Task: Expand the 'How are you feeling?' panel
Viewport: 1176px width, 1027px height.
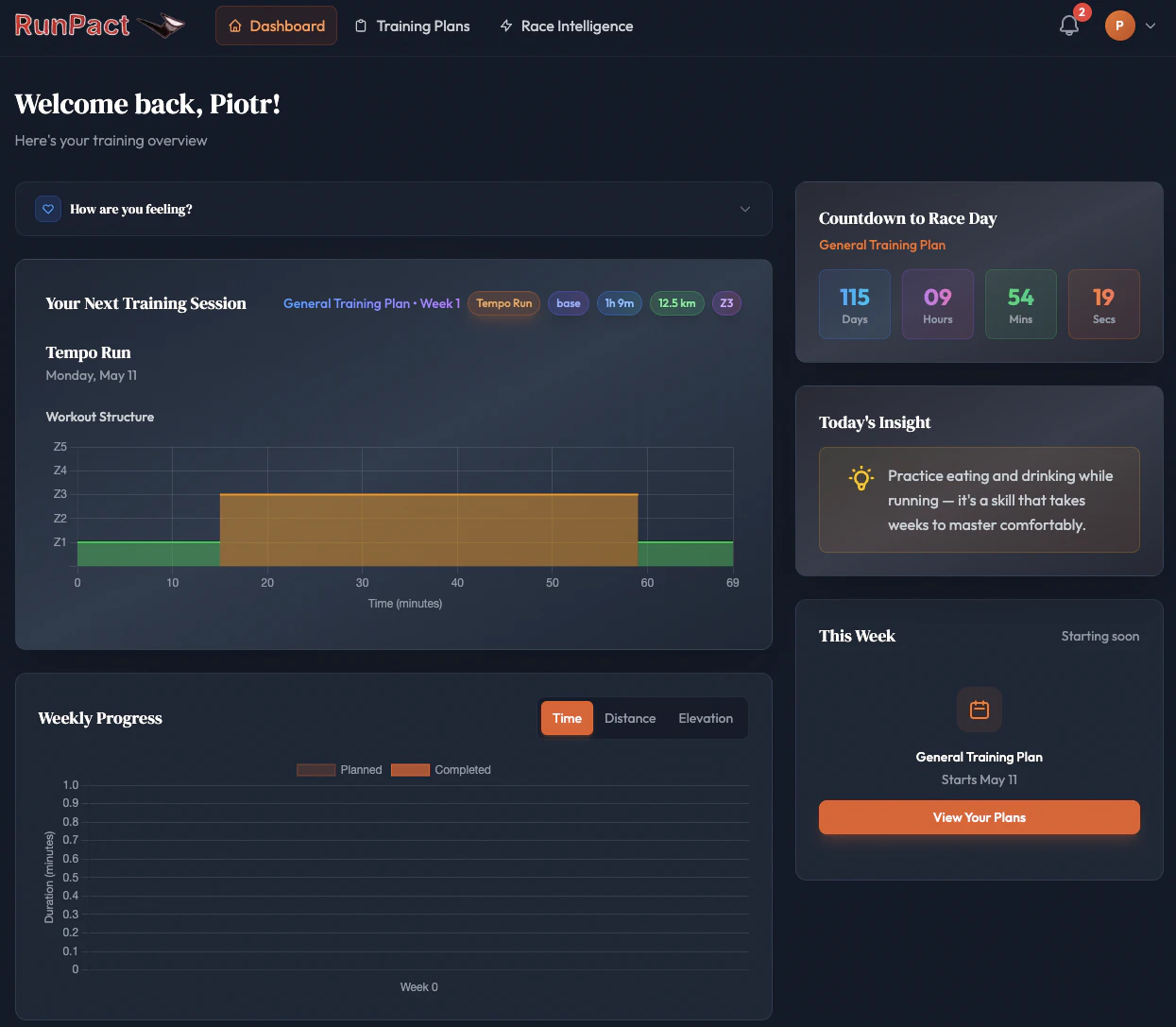Action: coord(394,209)
